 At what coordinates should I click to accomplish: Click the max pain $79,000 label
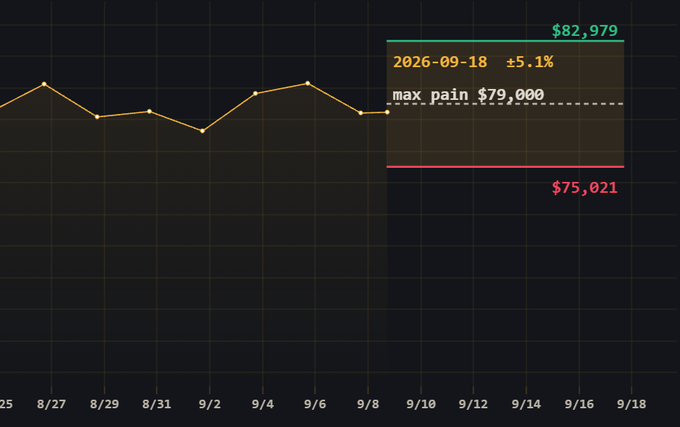coord(468,95)
